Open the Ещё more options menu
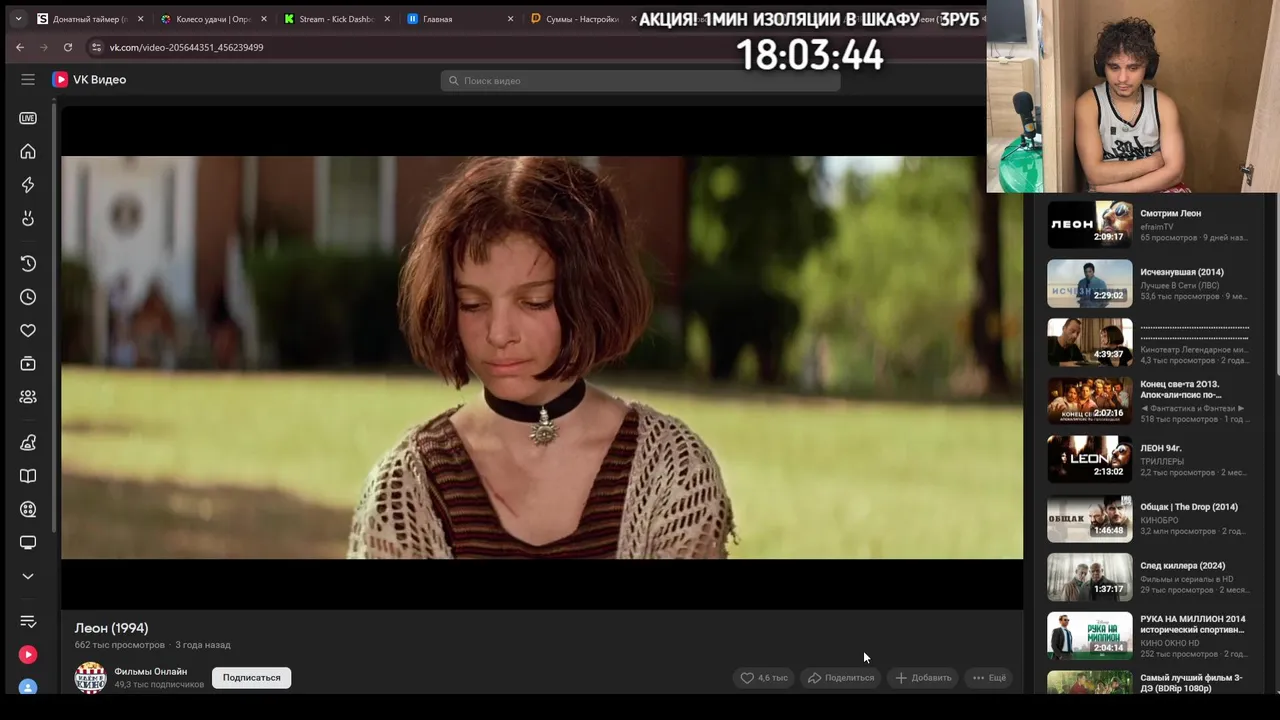 tap(989, 677)
